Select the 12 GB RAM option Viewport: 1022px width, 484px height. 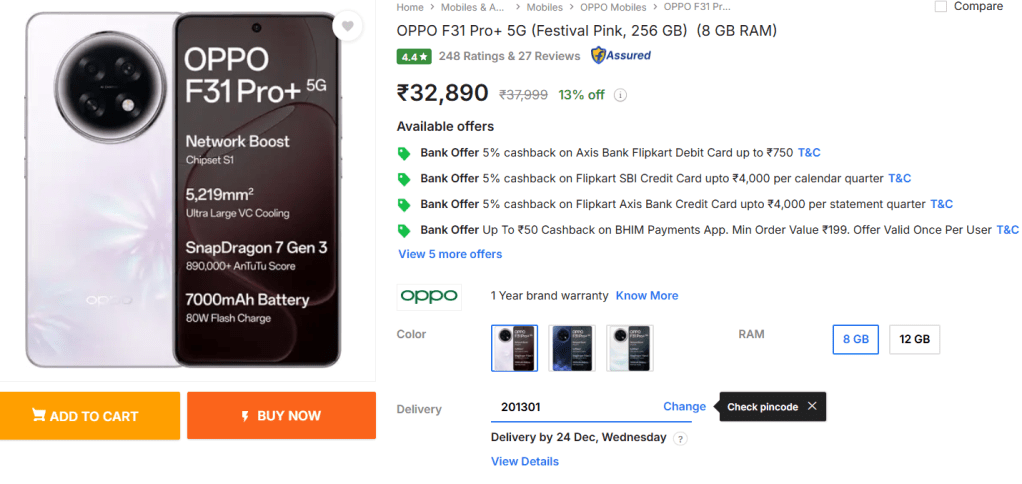[914, 340]
